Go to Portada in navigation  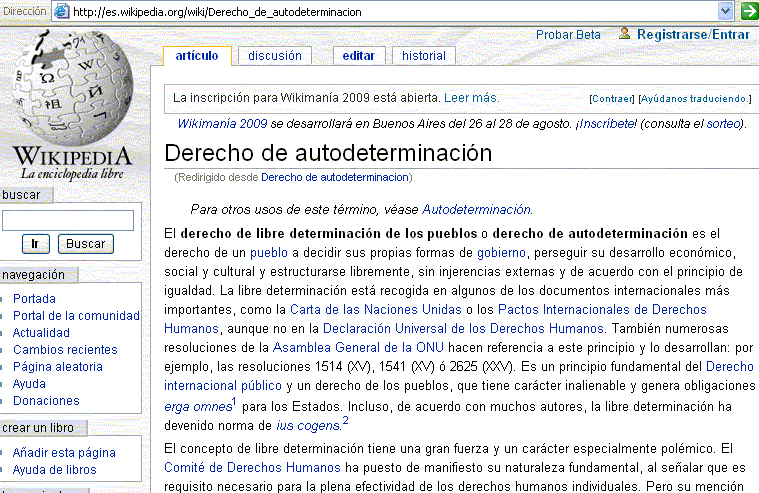[34, 299]
